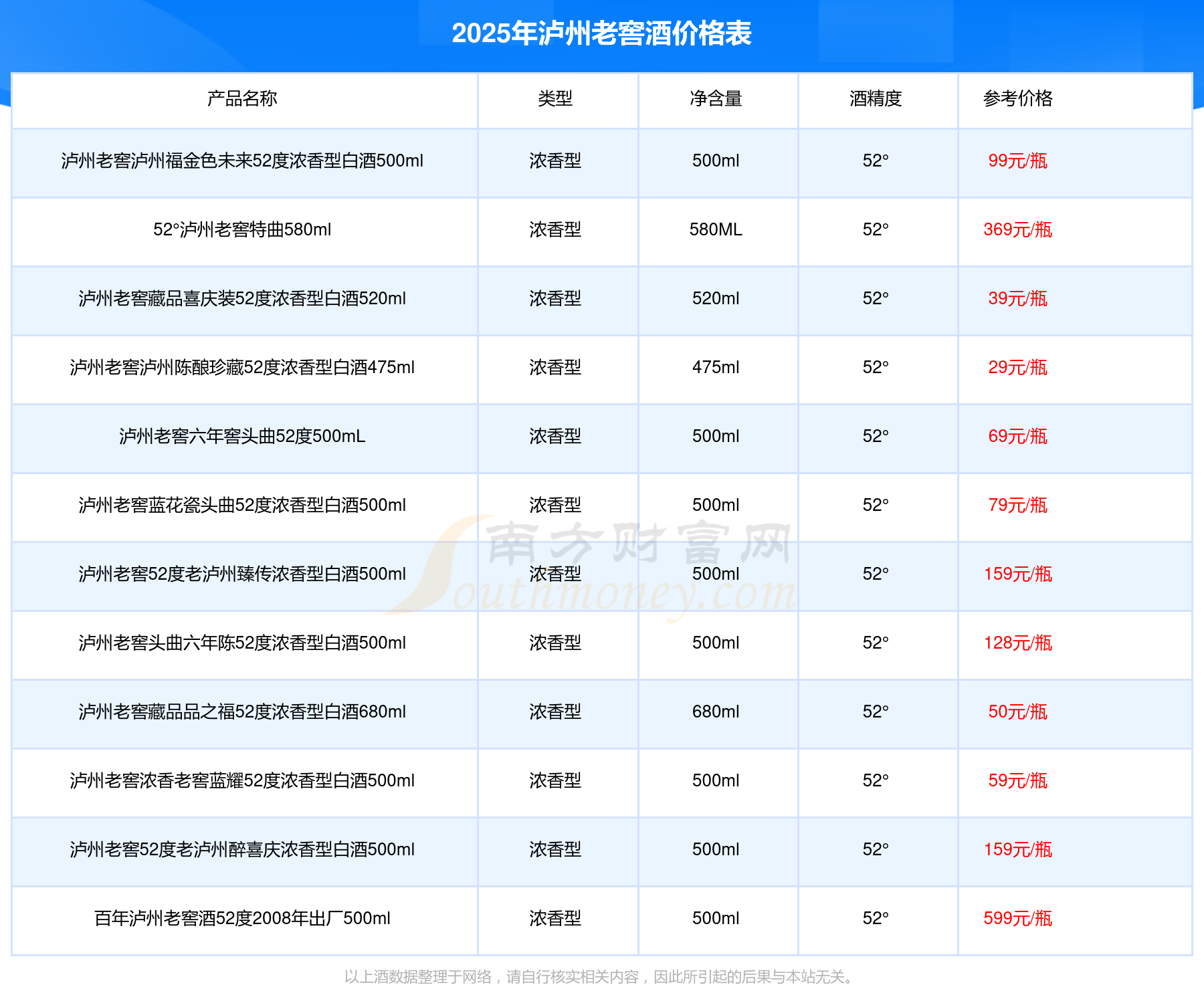Select the net content value "580ML"
Image resolution: width=1204 pixels, height=987 pixels.
coord(716,230)
